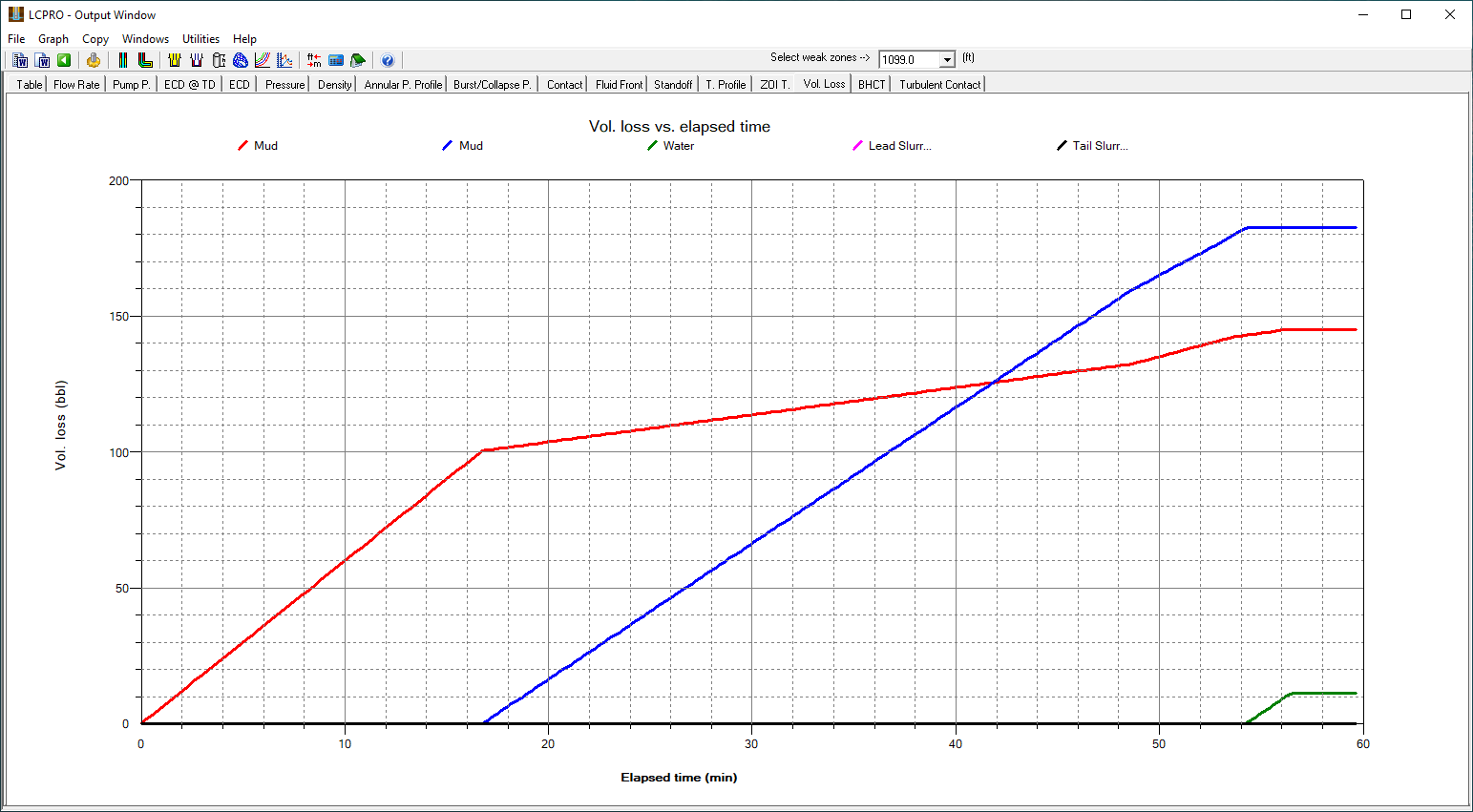The width and height of the screenshot is (1473, 812).
Task: Click the blue wireframe mesh icon
Action: [x=241, y=60]
